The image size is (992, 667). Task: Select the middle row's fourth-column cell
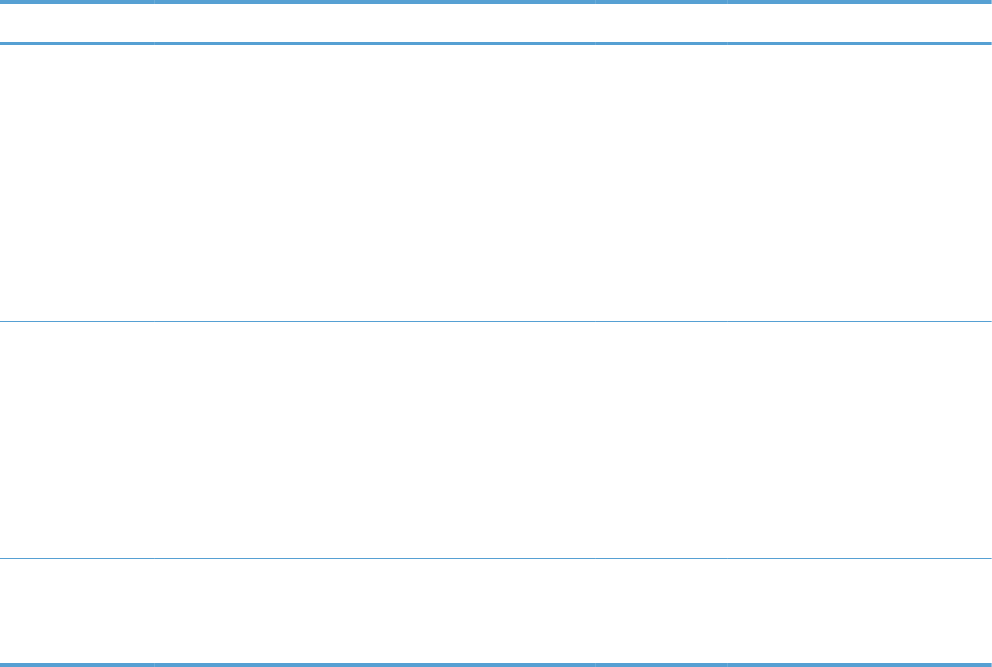pos(858,440)
